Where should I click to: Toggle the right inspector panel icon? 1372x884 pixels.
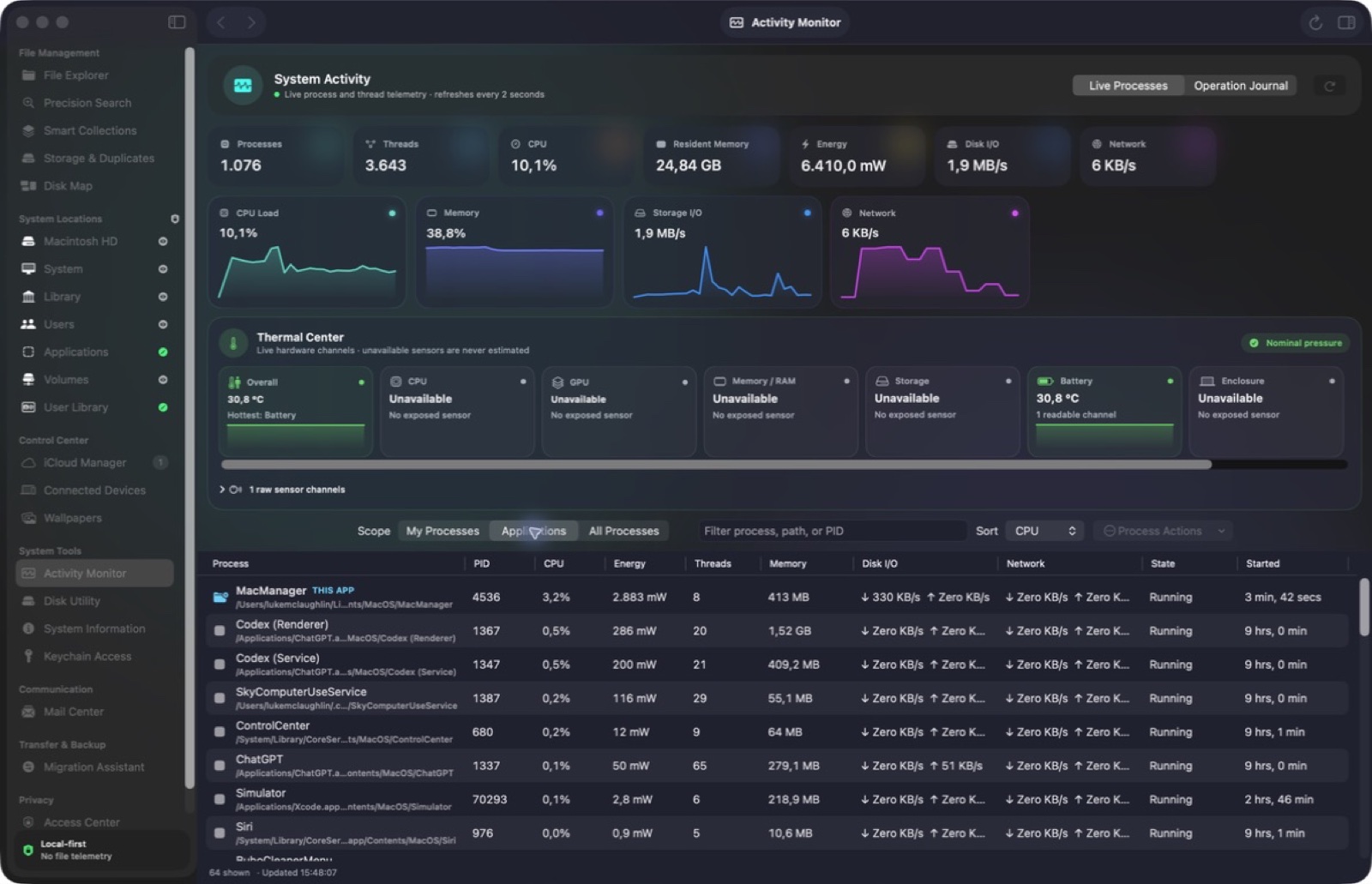click(x=1346, y=22)
